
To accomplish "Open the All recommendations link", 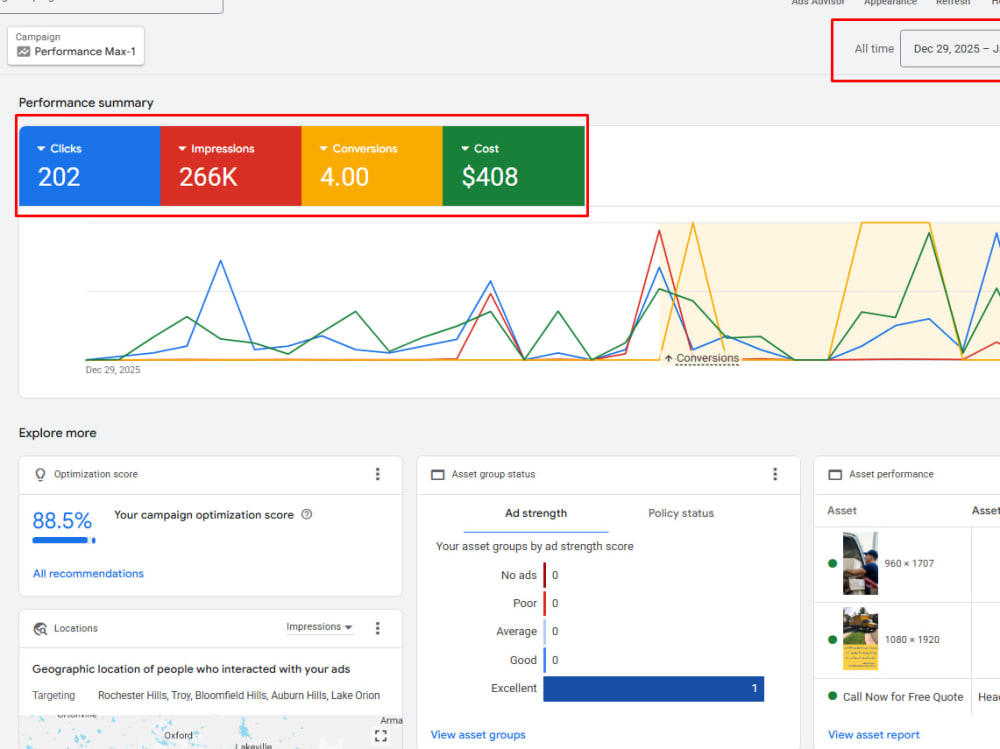I will pos(88,574).
